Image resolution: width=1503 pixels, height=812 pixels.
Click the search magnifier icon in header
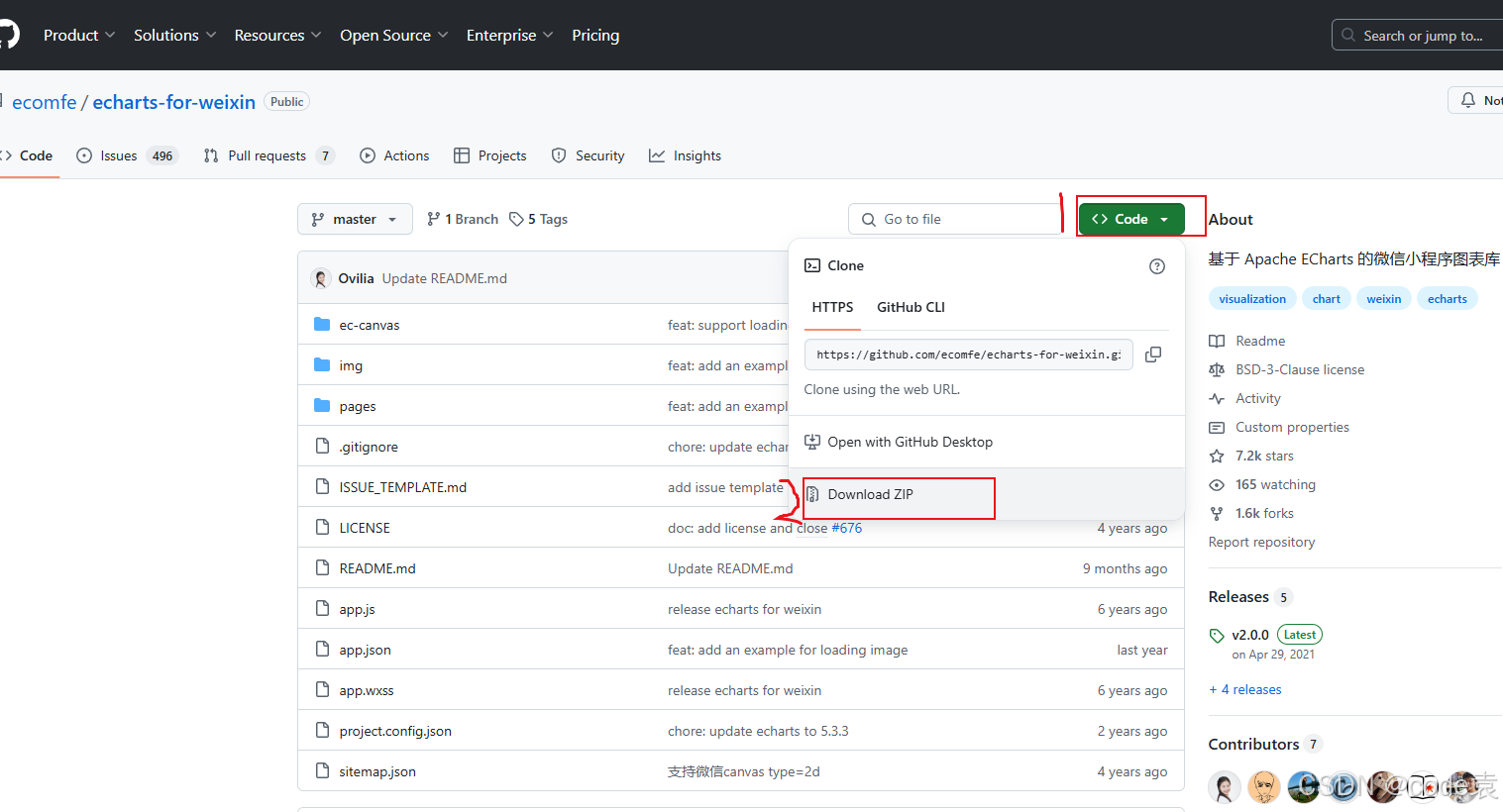[1348, 35]
